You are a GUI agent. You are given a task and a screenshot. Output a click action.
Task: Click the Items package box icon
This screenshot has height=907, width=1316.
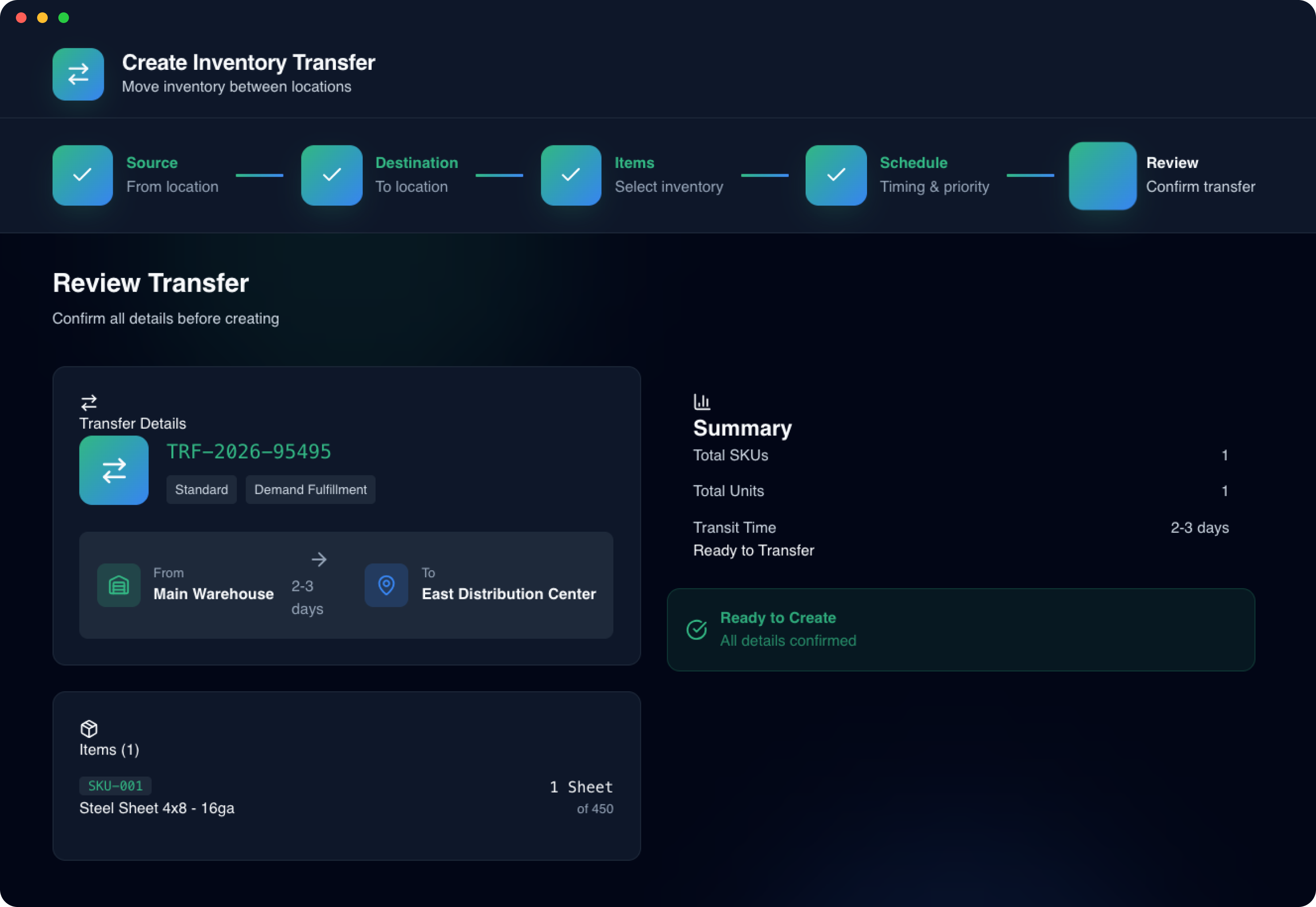89,728
